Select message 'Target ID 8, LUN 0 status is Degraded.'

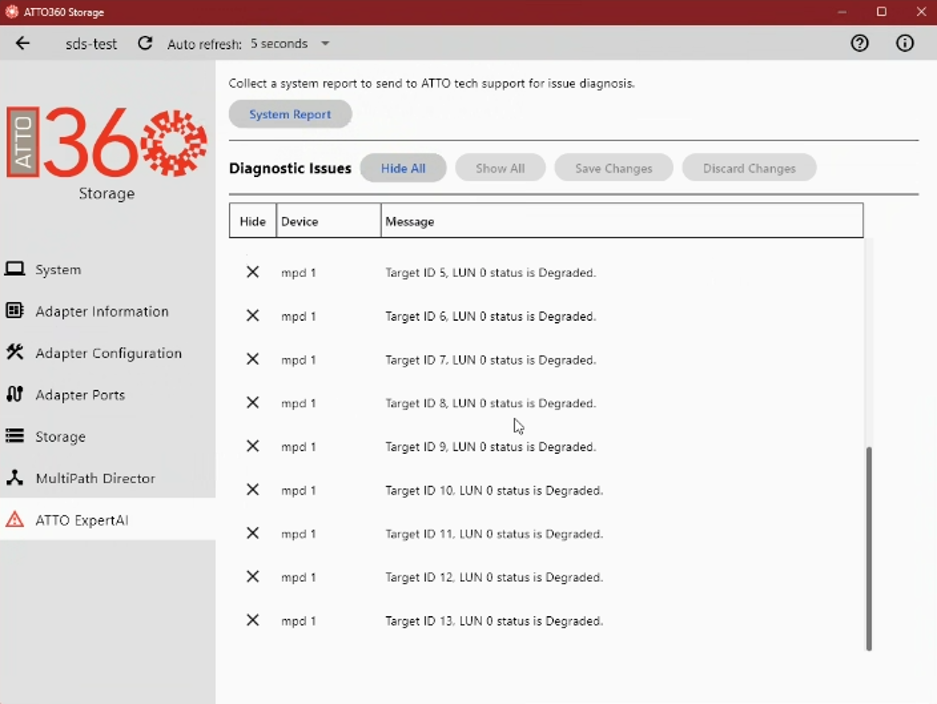click(x=491, y=403)
